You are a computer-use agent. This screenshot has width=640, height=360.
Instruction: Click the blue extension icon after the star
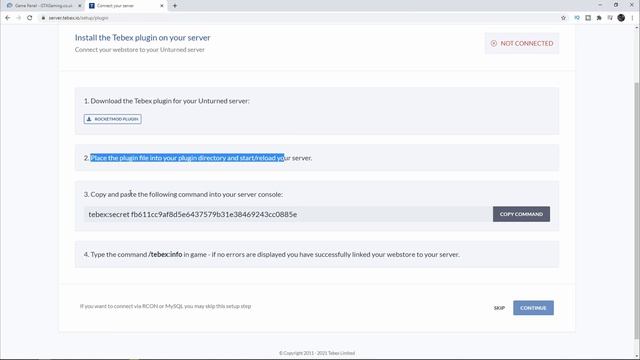577,18
